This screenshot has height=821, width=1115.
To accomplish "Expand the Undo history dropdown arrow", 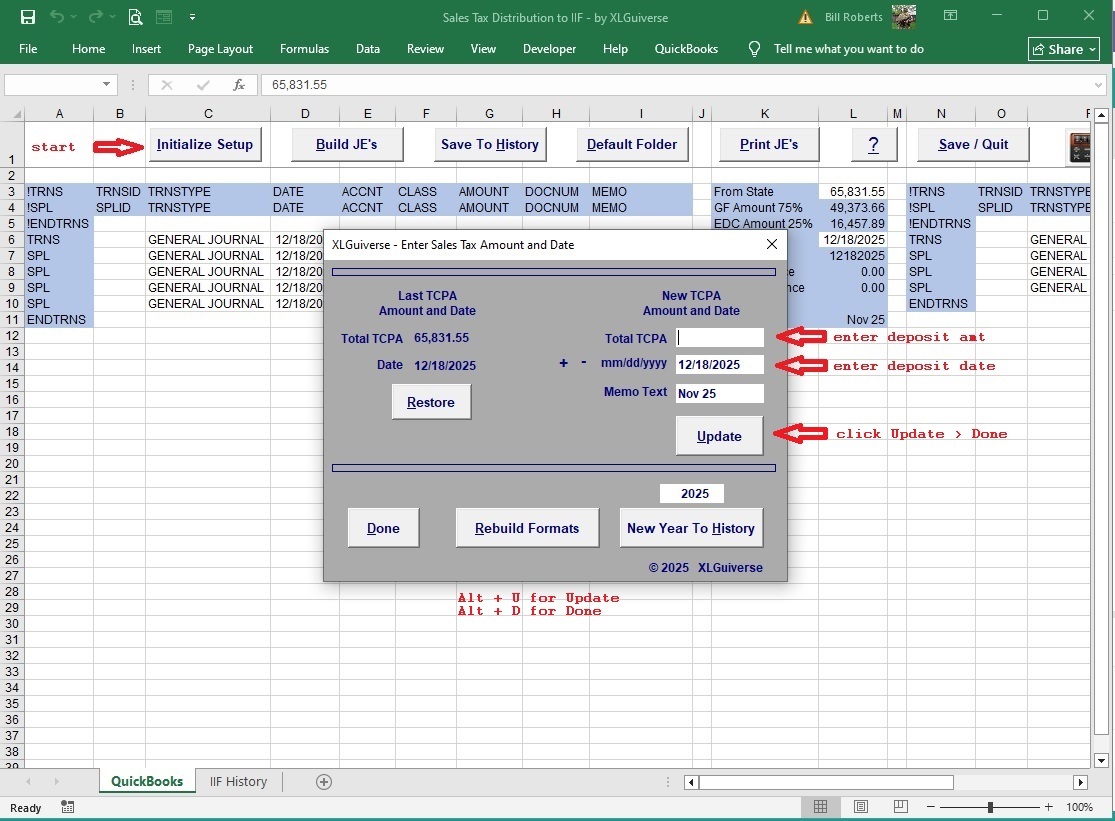I will pos(73,17).
